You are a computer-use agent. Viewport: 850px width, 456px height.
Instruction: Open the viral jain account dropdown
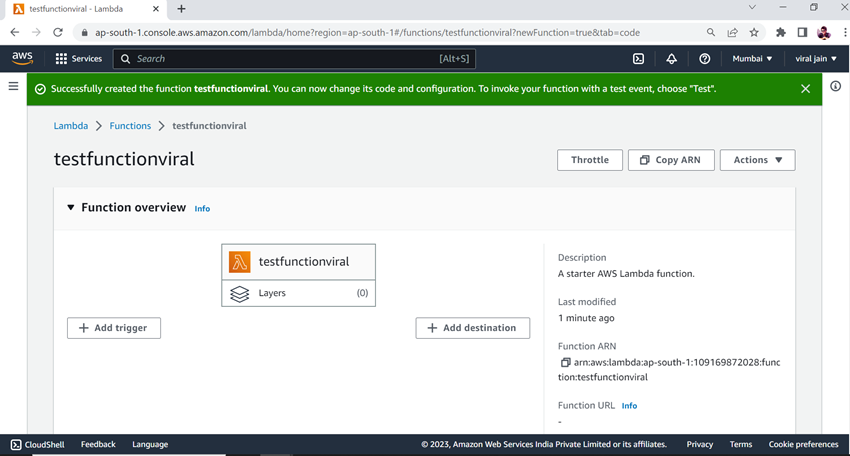815,59
